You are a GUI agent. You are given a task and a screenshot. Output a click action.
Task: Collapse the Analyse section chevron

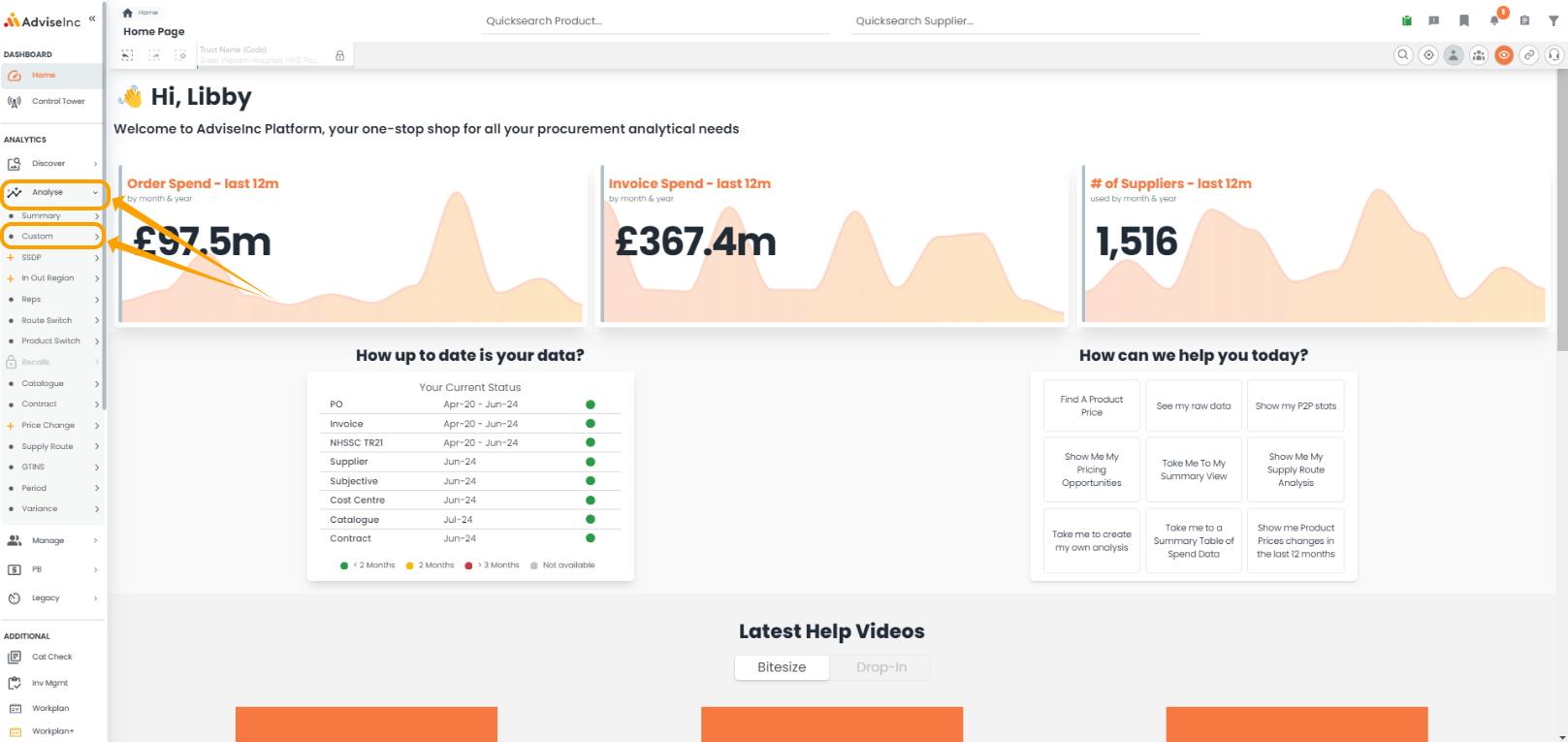pyautogui.click(x=95, y=193)
